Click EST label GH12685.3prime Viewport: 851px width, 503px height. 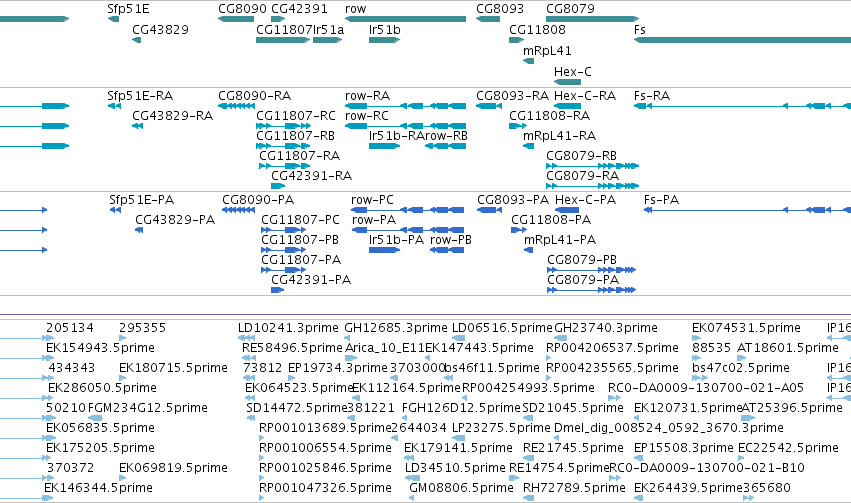tap(396, 328)
